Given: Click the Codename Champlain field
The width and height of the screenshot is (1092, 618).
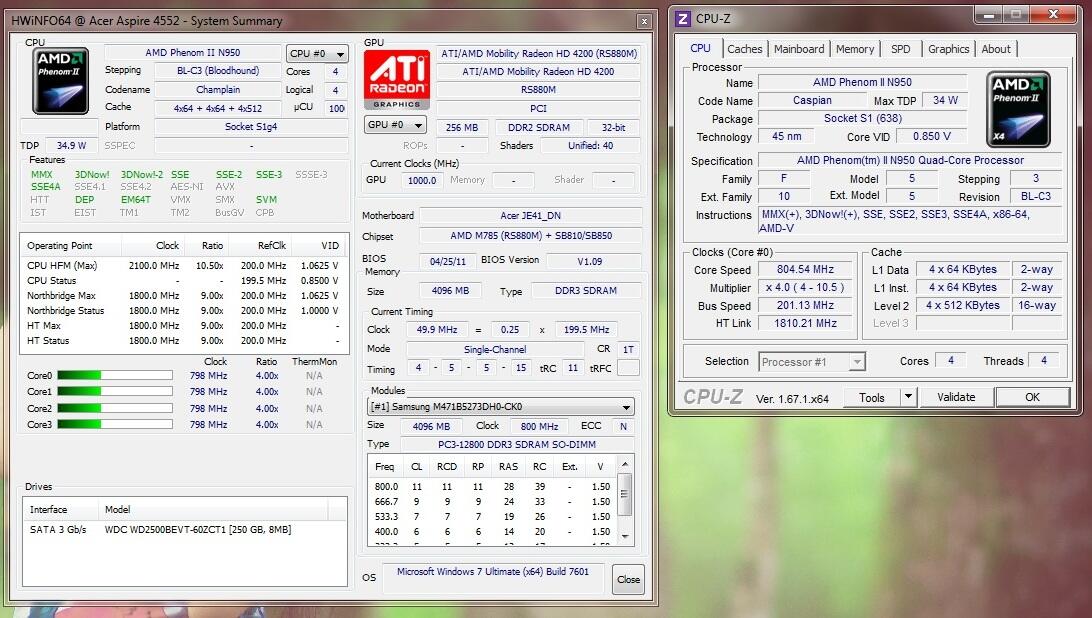Looking at the screenshot, I should click(218, 90).
